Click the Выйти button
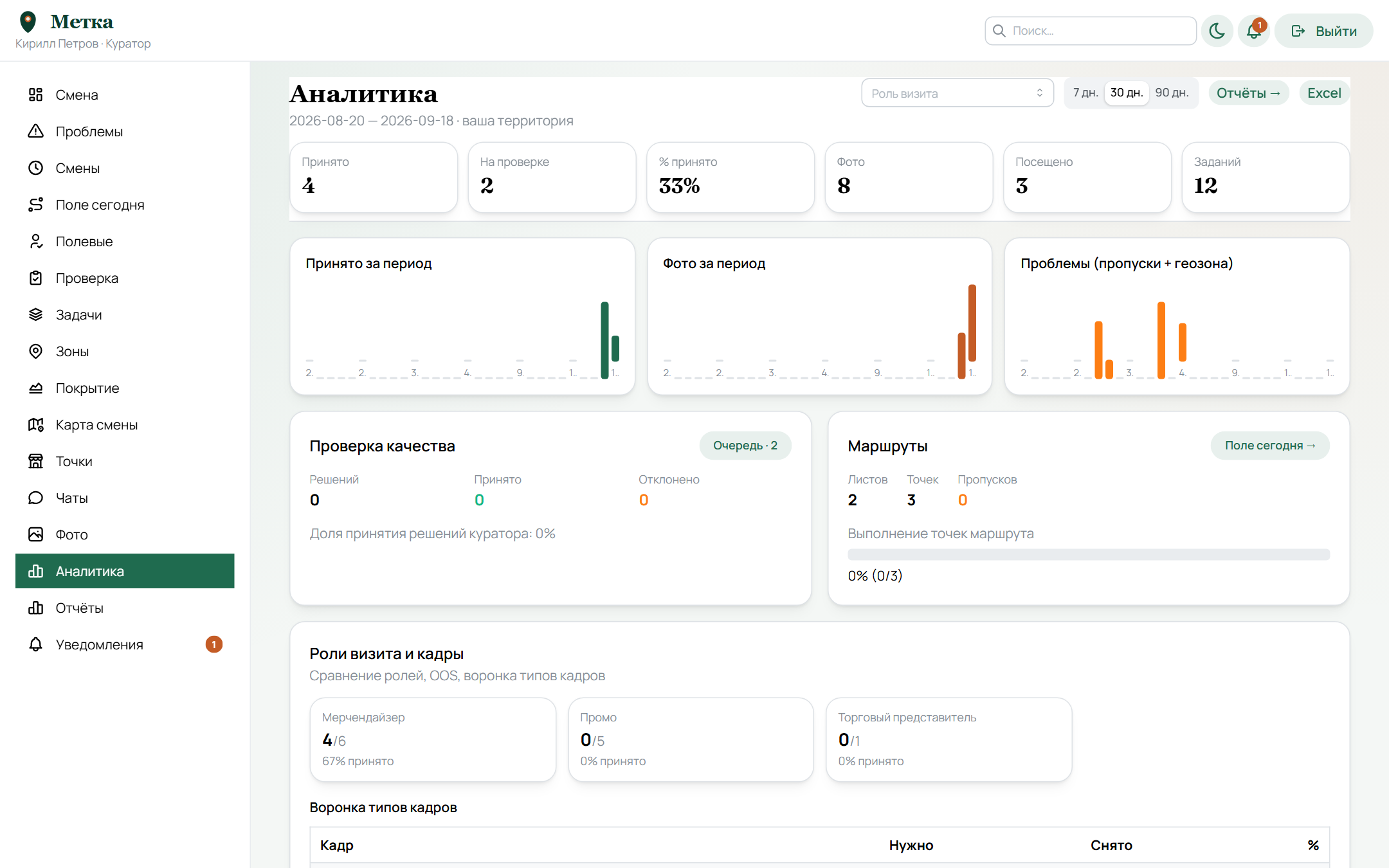The image size is (1389, 868). (x=1323, y=31)
